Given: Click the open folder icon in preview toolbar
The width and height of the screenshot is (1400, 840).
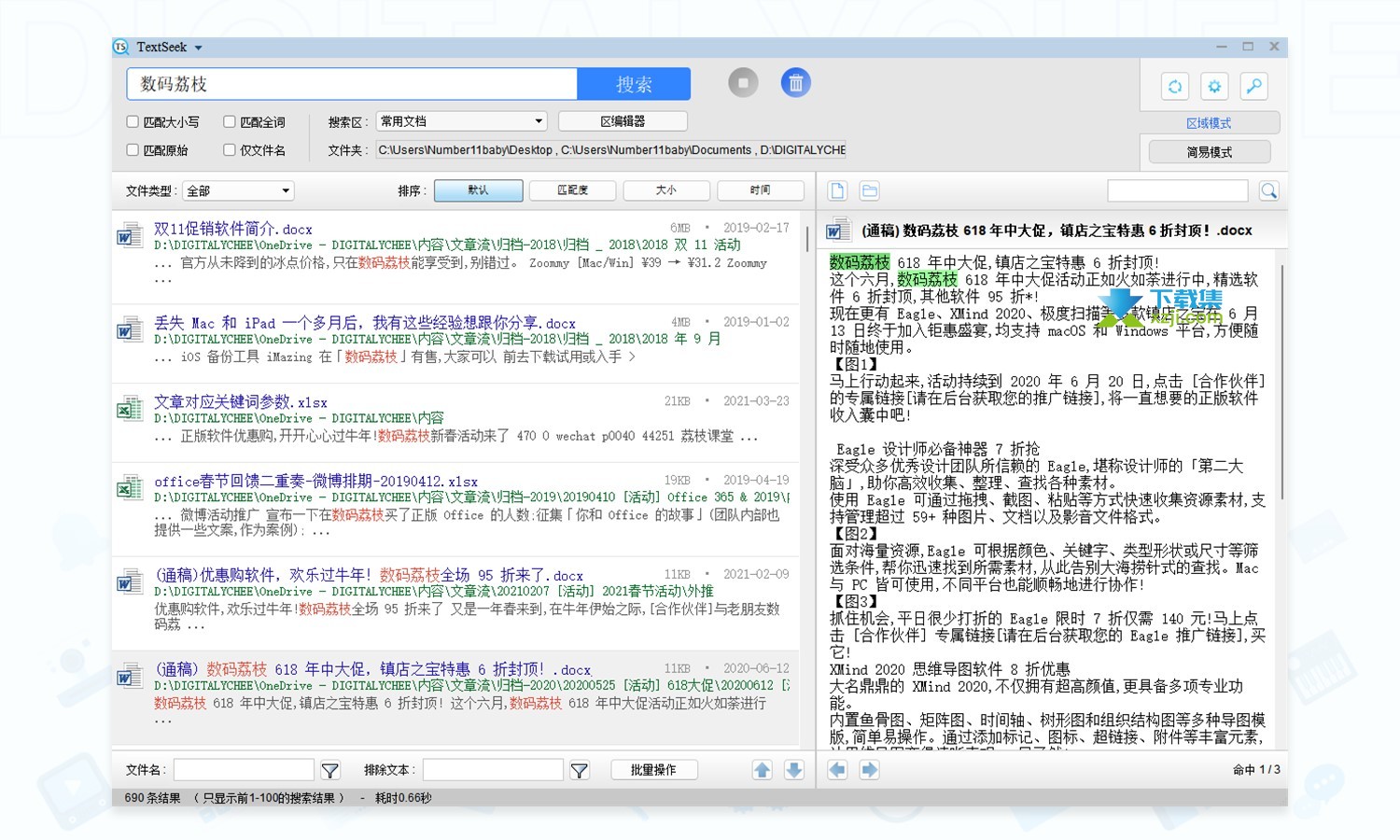Looking at the screenshot, I should tap(869, 190).
